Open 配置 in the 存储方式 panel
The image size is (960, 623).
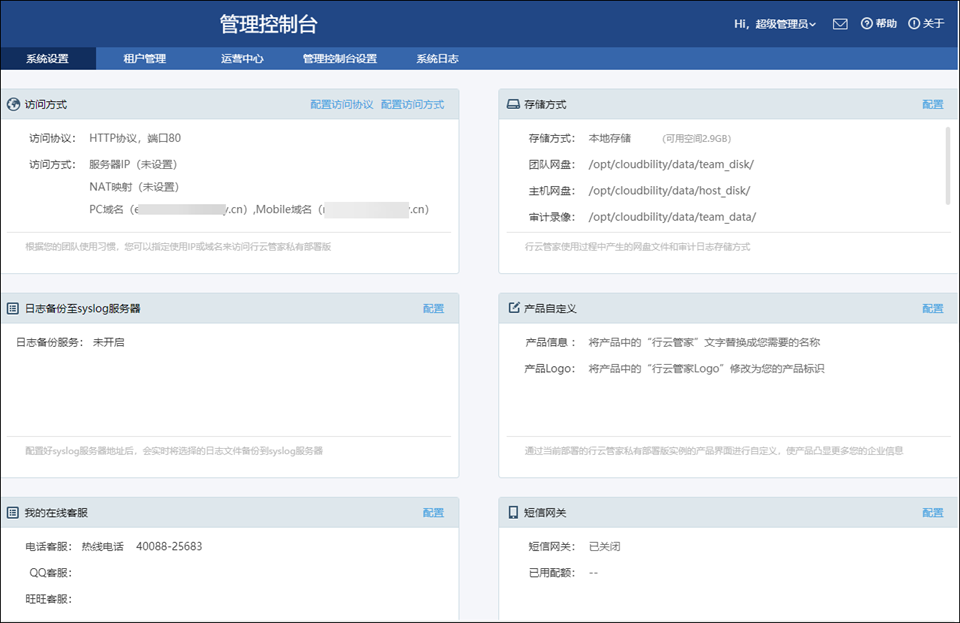coord(931,103)
